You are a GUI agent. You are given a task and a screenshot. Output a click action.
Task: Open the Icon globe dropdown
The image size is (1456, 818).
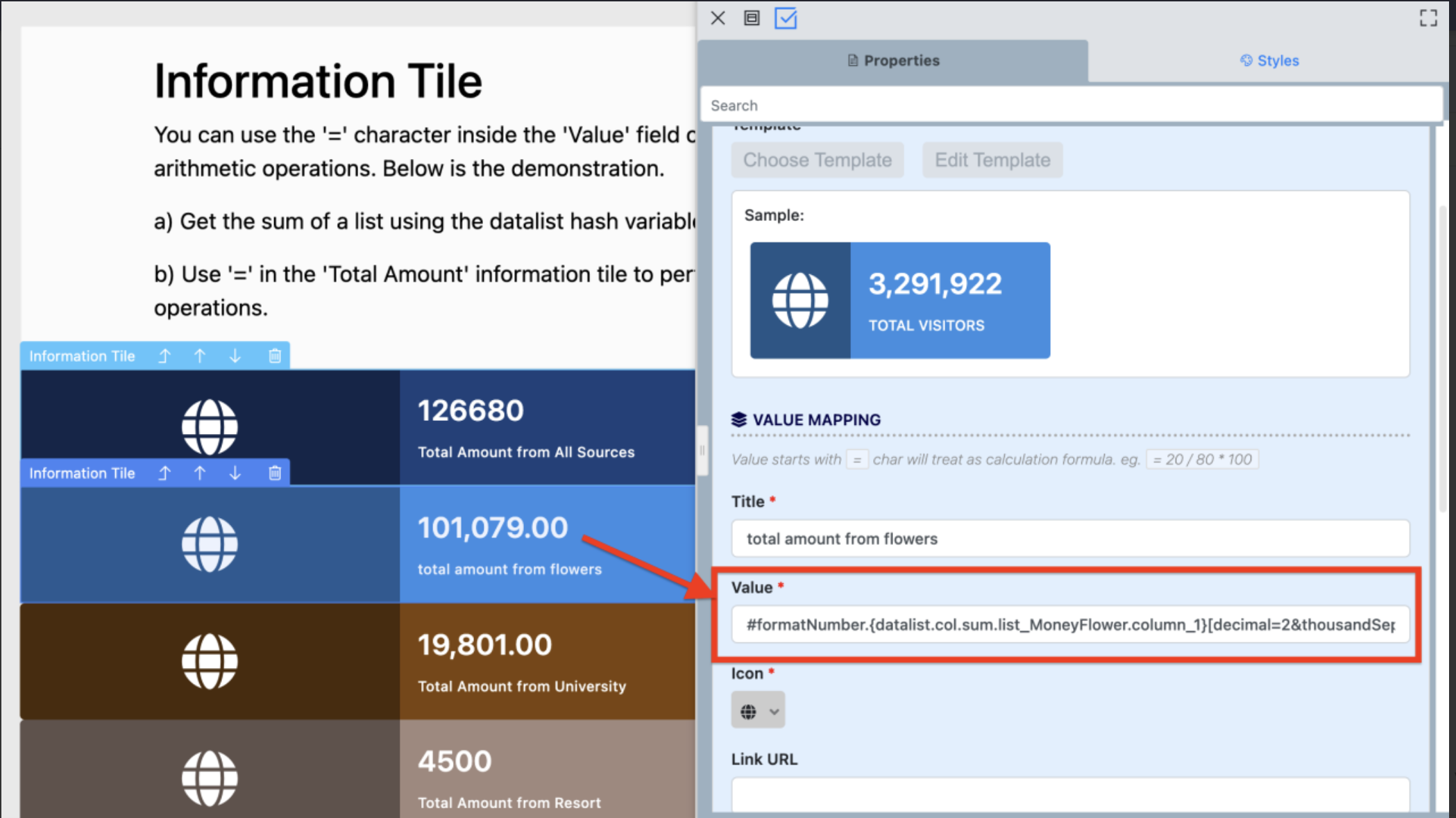pyautogui.click(x=758, y=710)
